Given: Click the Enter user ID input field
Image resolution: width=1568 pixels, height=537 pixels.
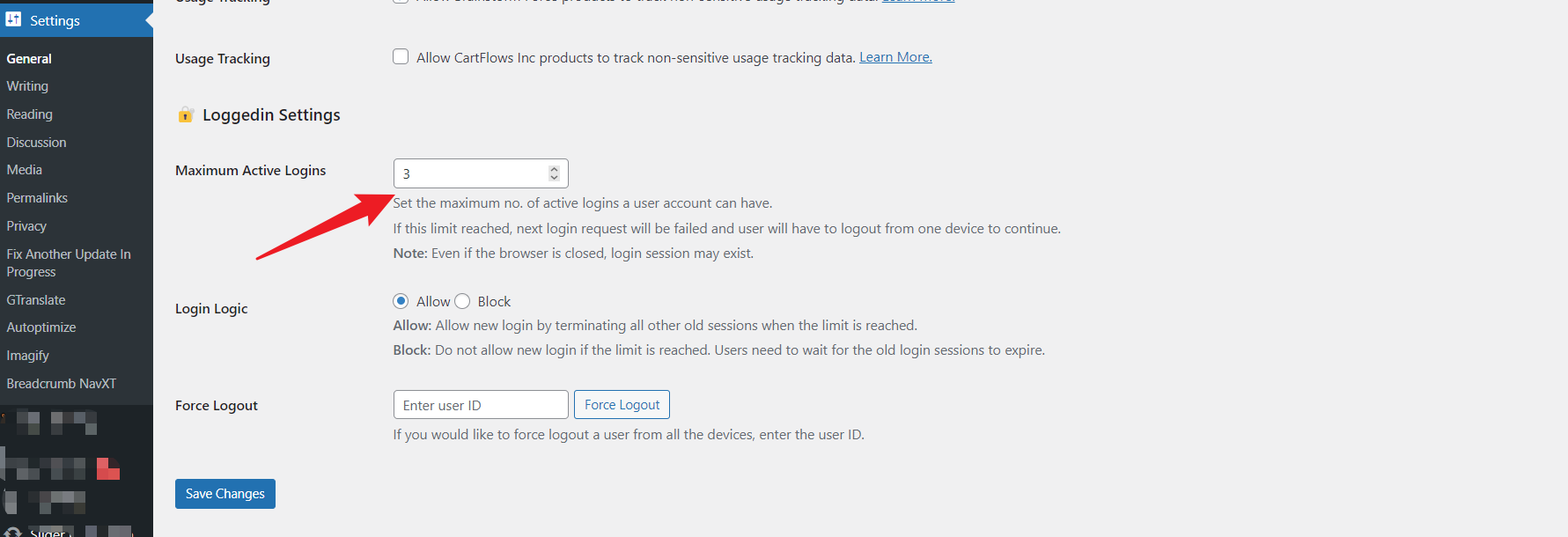Looking at the screenshot, I should pos(480,404).
